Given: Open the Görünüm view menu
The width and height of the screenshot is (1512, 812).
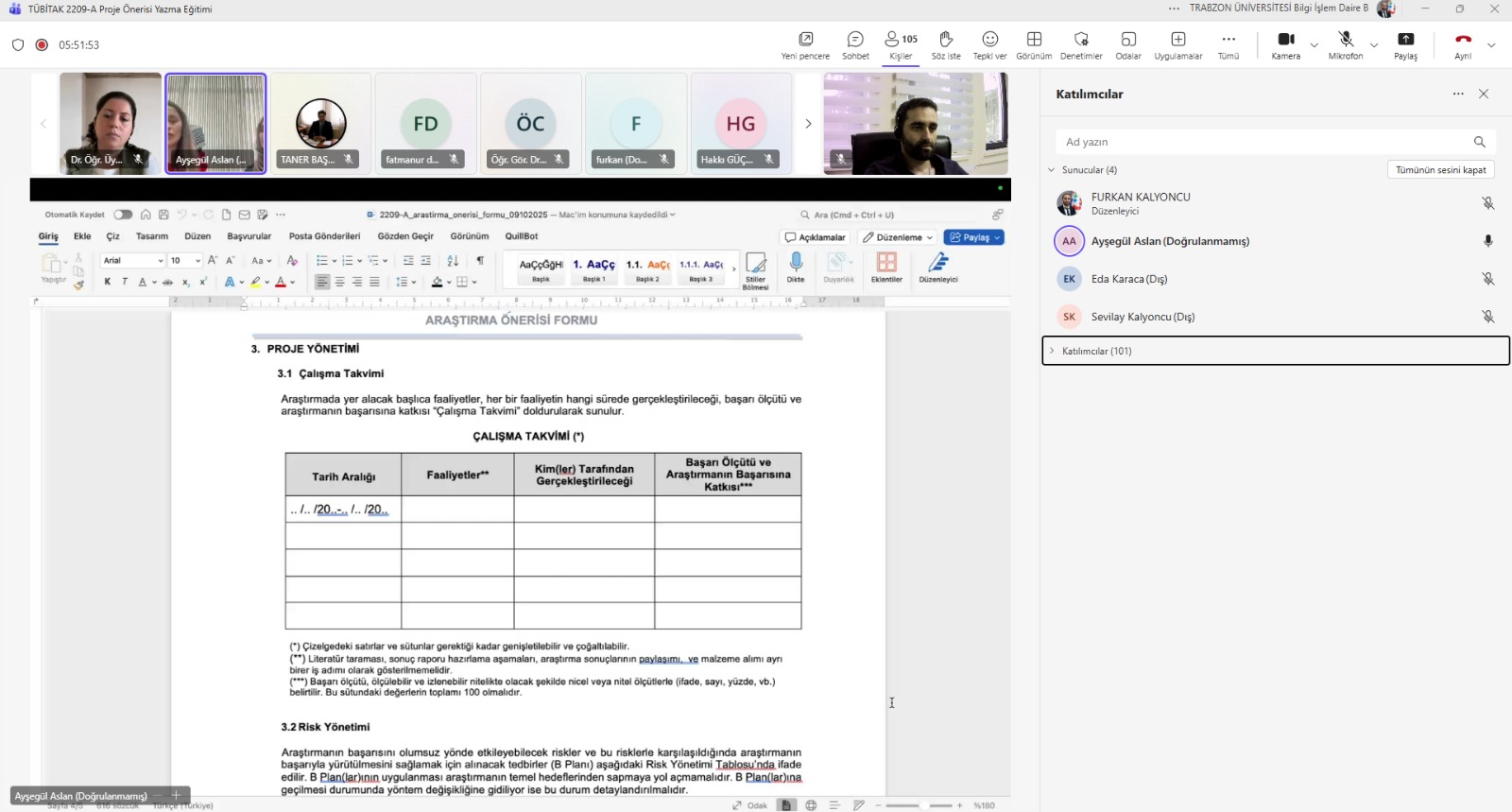Looking at the screenshot, I should [x=1034, y=44].
